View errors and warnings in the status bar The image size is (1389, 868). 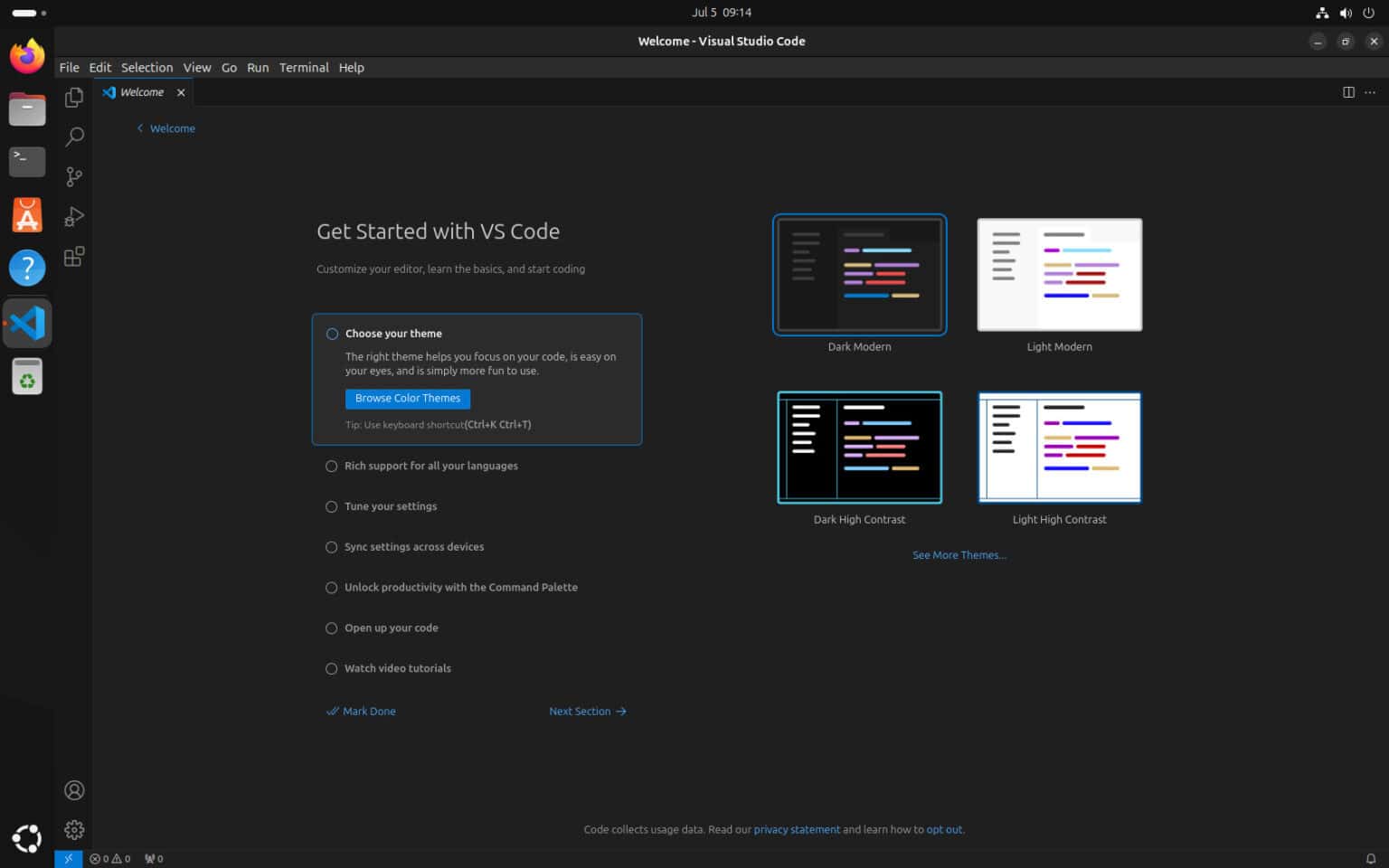point(110,858)
